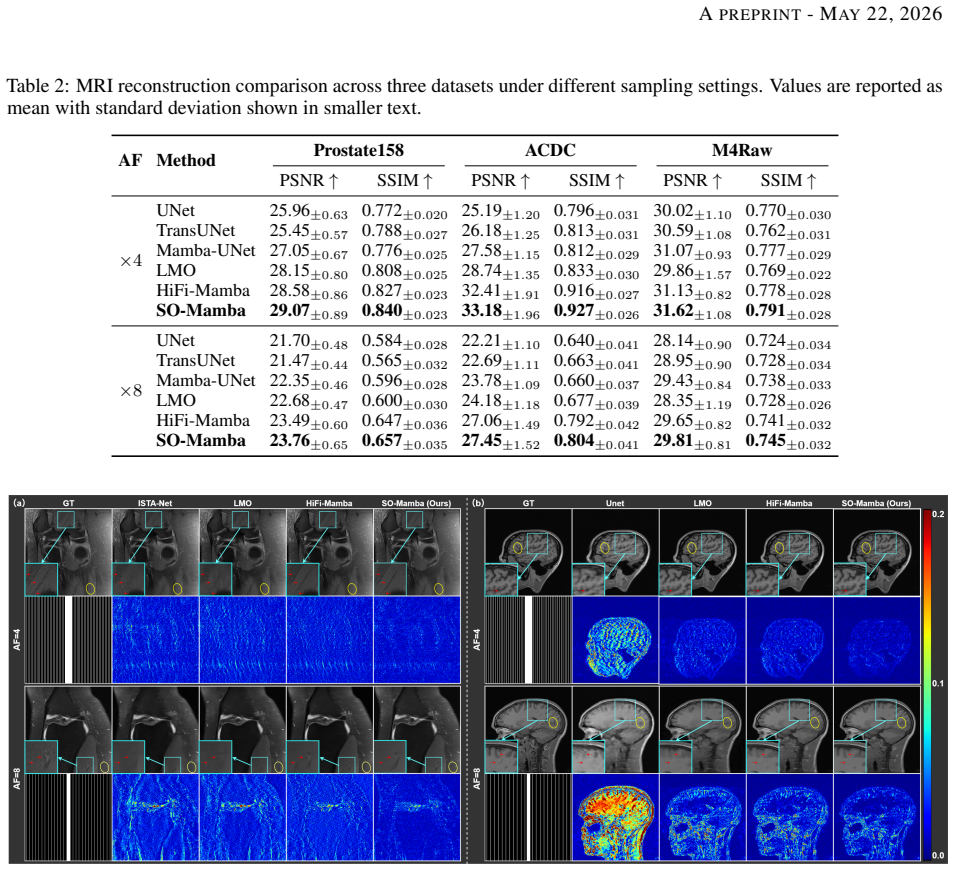Click the SO-Mamba AF=8 brain error map

click(877, 816)
